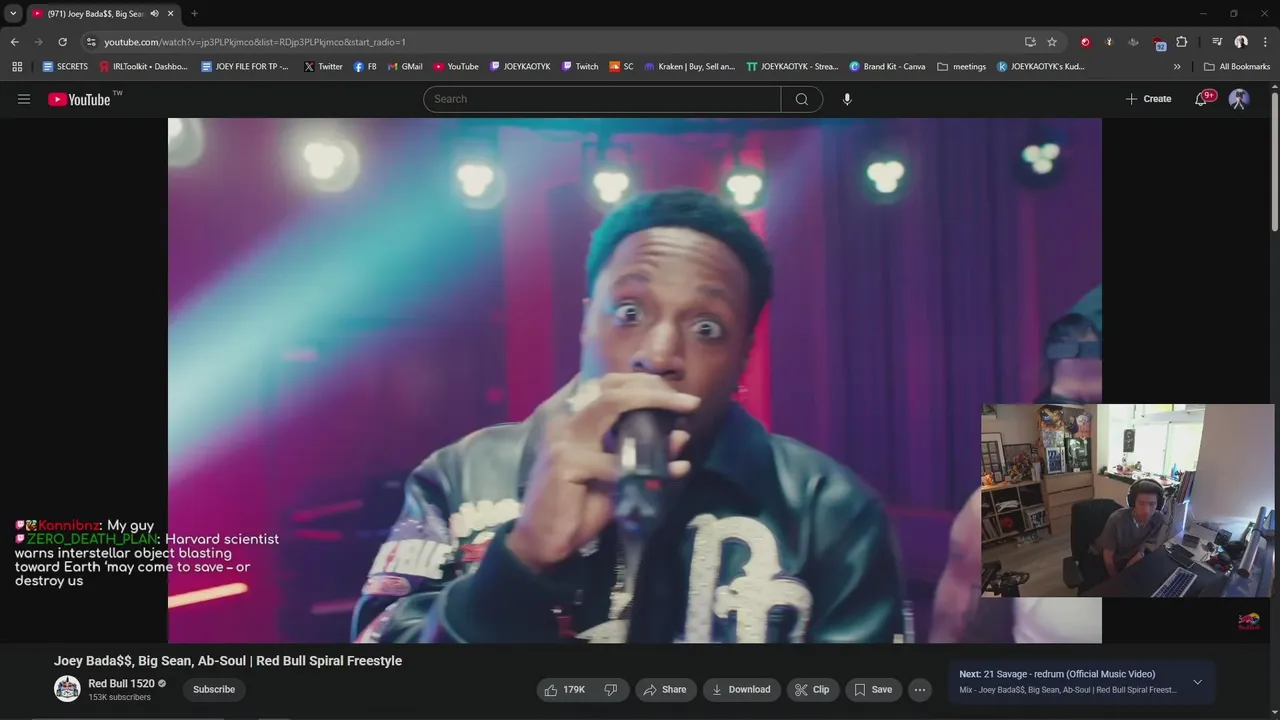Click the video title text
Image resolution: width=1280 pixels, height=720 pixels.
click(x=228, y=661)
